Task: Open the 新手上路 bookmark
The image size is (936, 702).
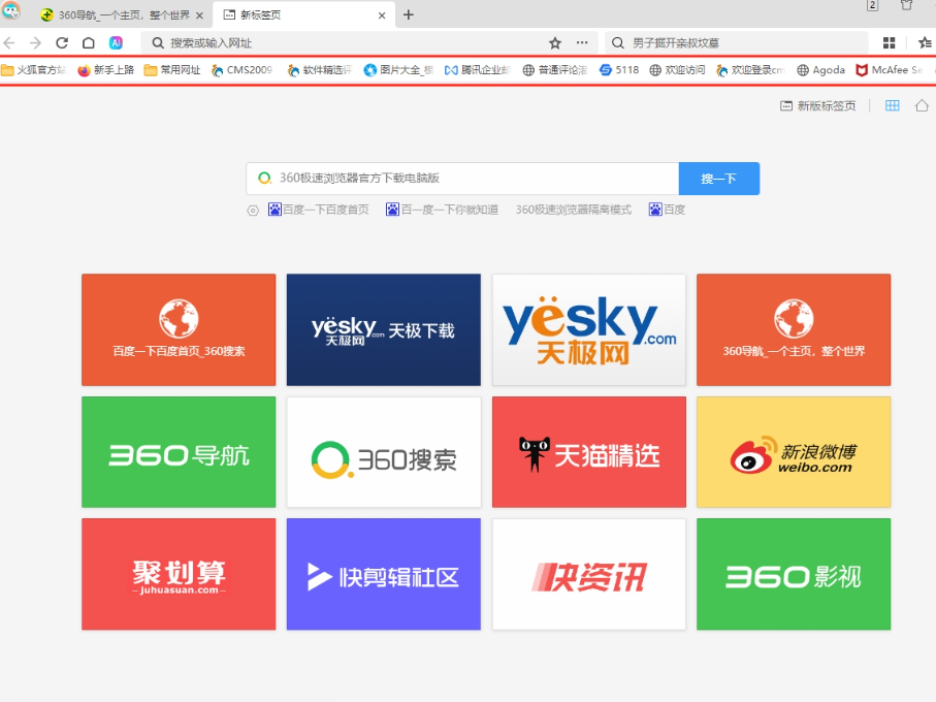Action: coord(106,70)
